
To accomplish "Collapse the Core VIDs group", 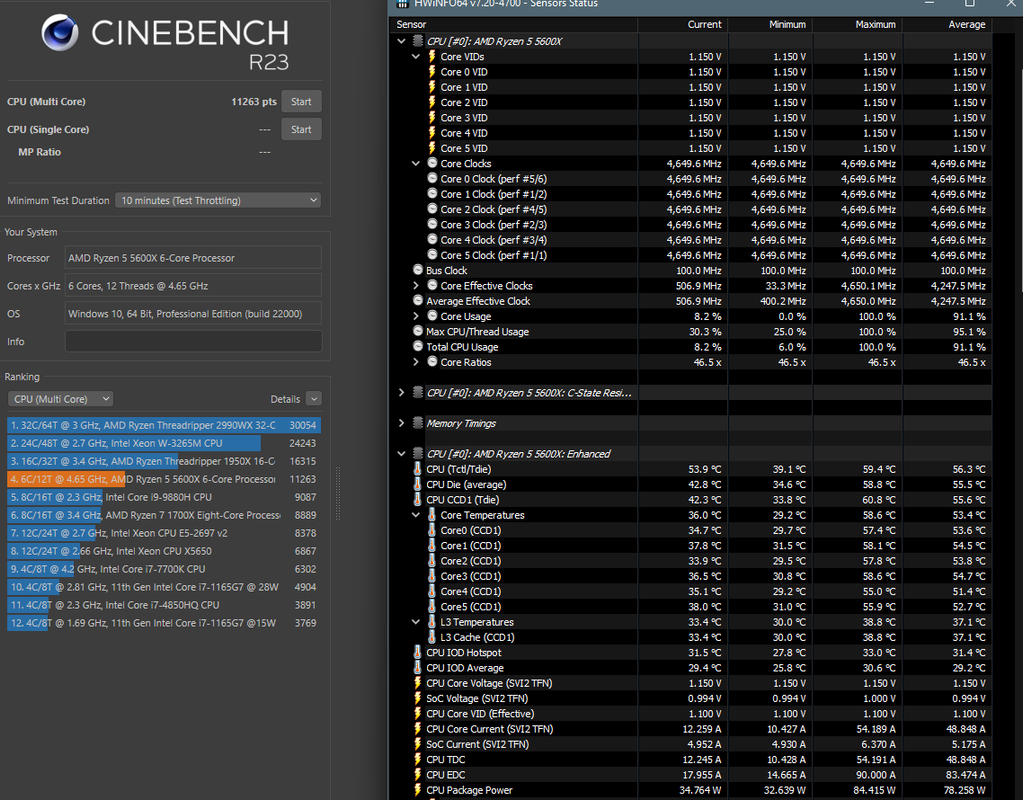I will (416, 57).
